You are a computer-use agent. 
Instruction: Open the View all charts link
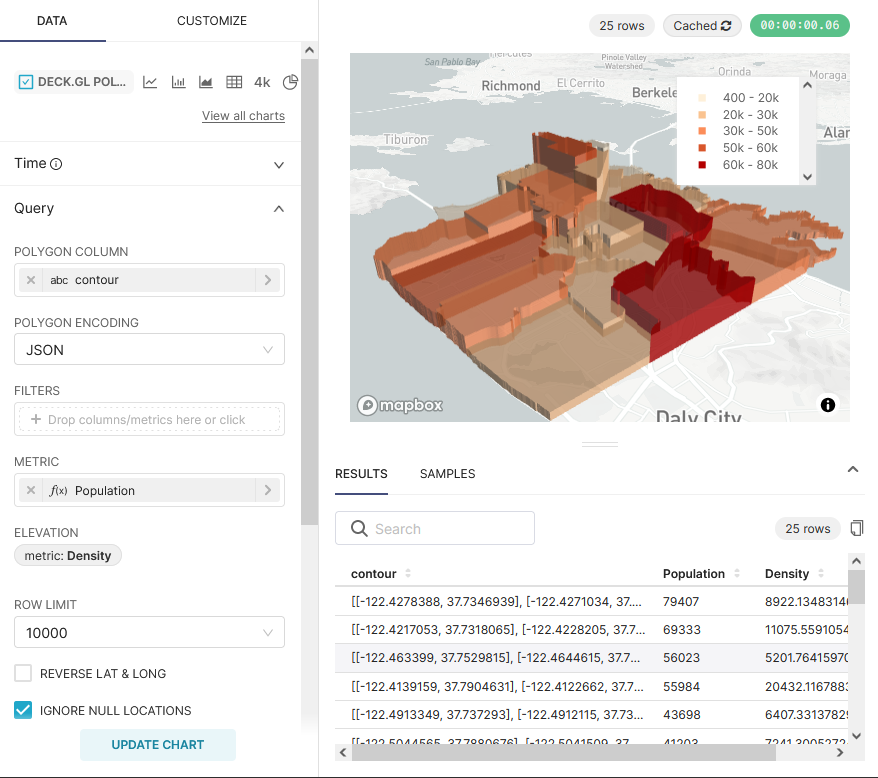(x=243, y=116)
